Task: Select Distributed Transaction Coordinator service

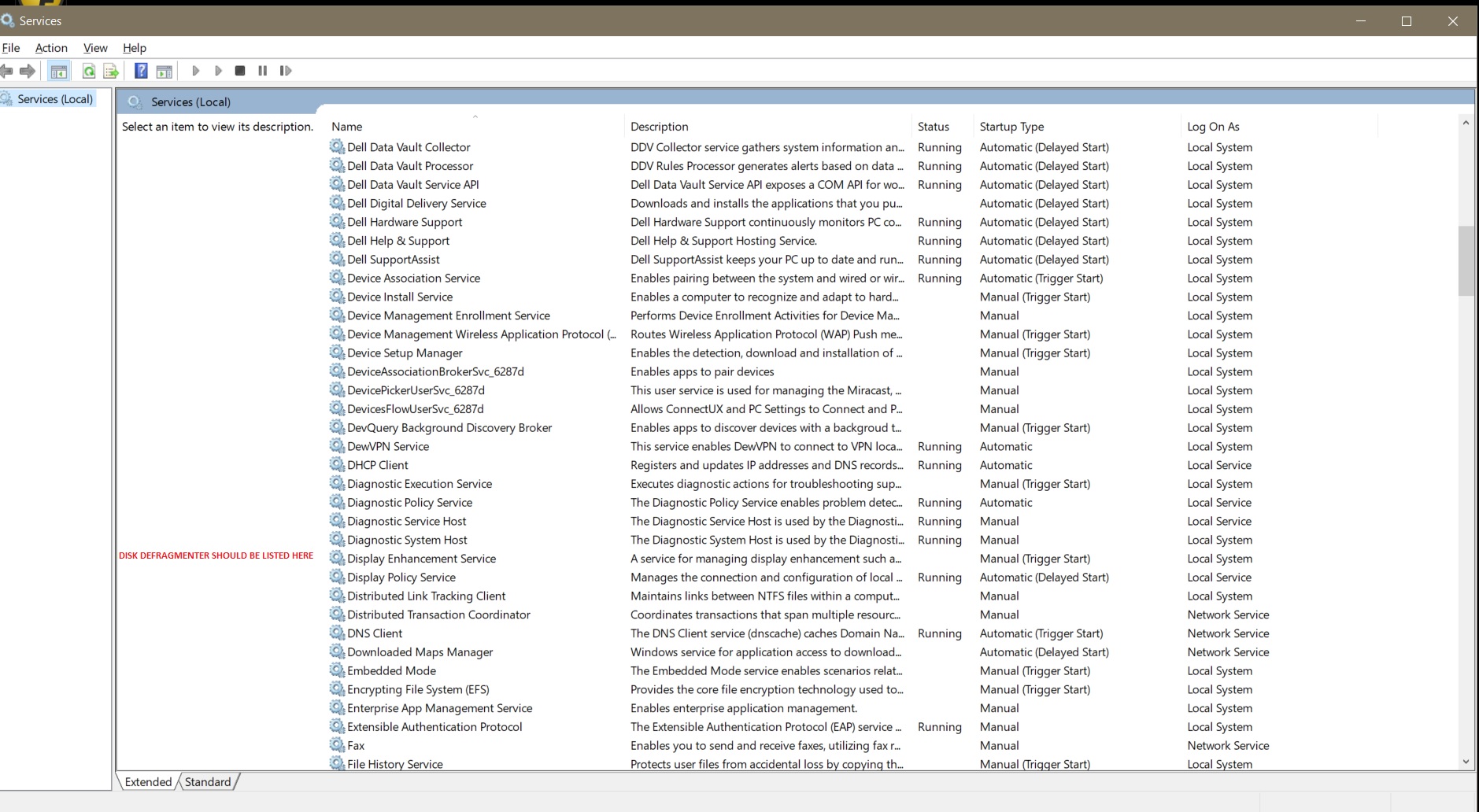Action: click(438, 615)
